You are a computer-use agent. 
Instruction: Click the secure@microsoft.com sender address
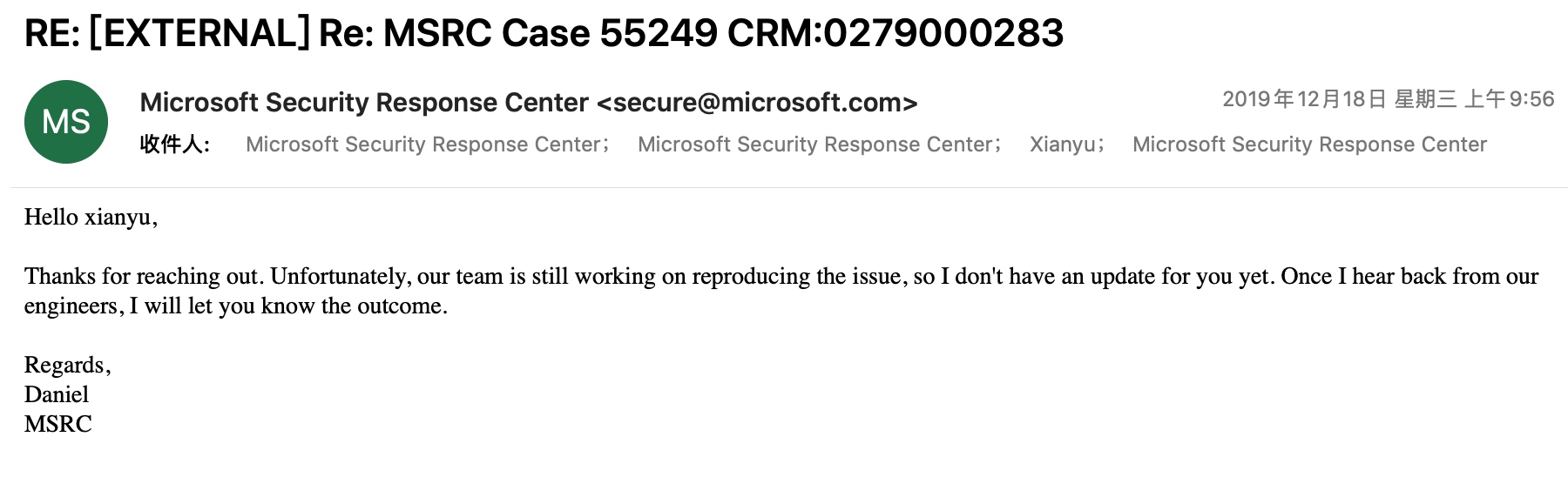[757, 103]
